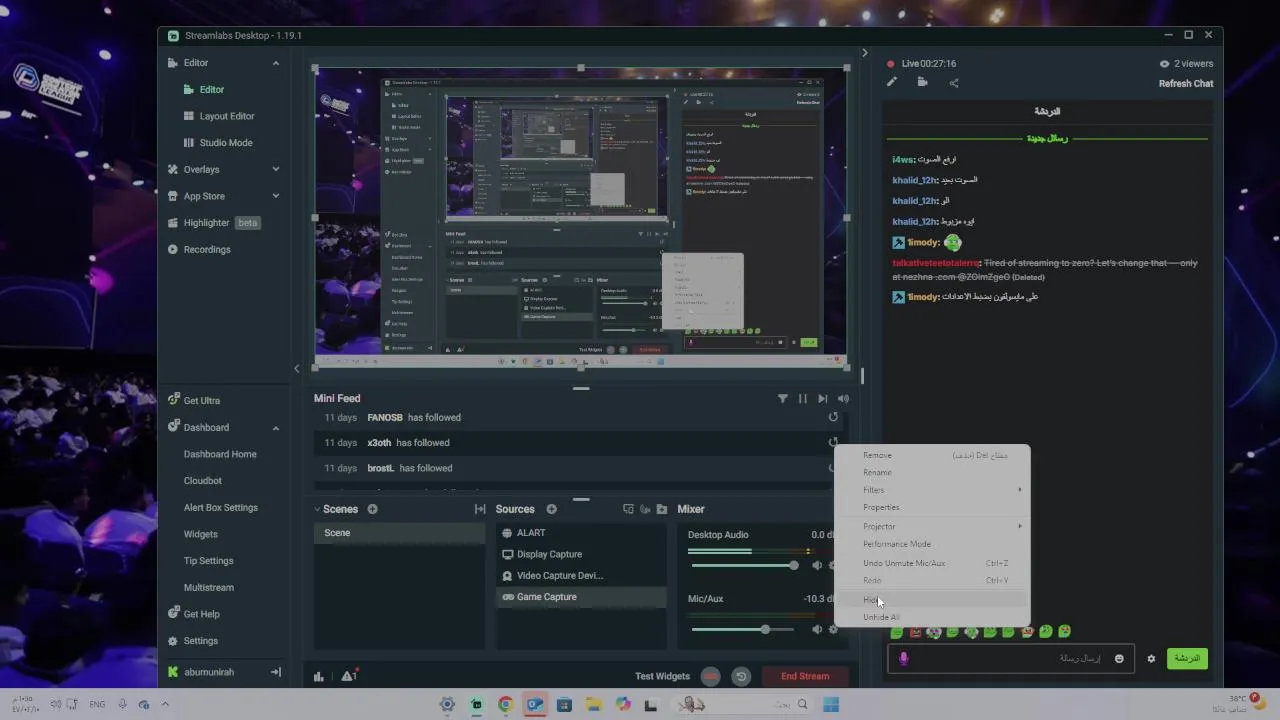
Task: Open Chrome from the taskbar
Action: click(x=505, y=705)
